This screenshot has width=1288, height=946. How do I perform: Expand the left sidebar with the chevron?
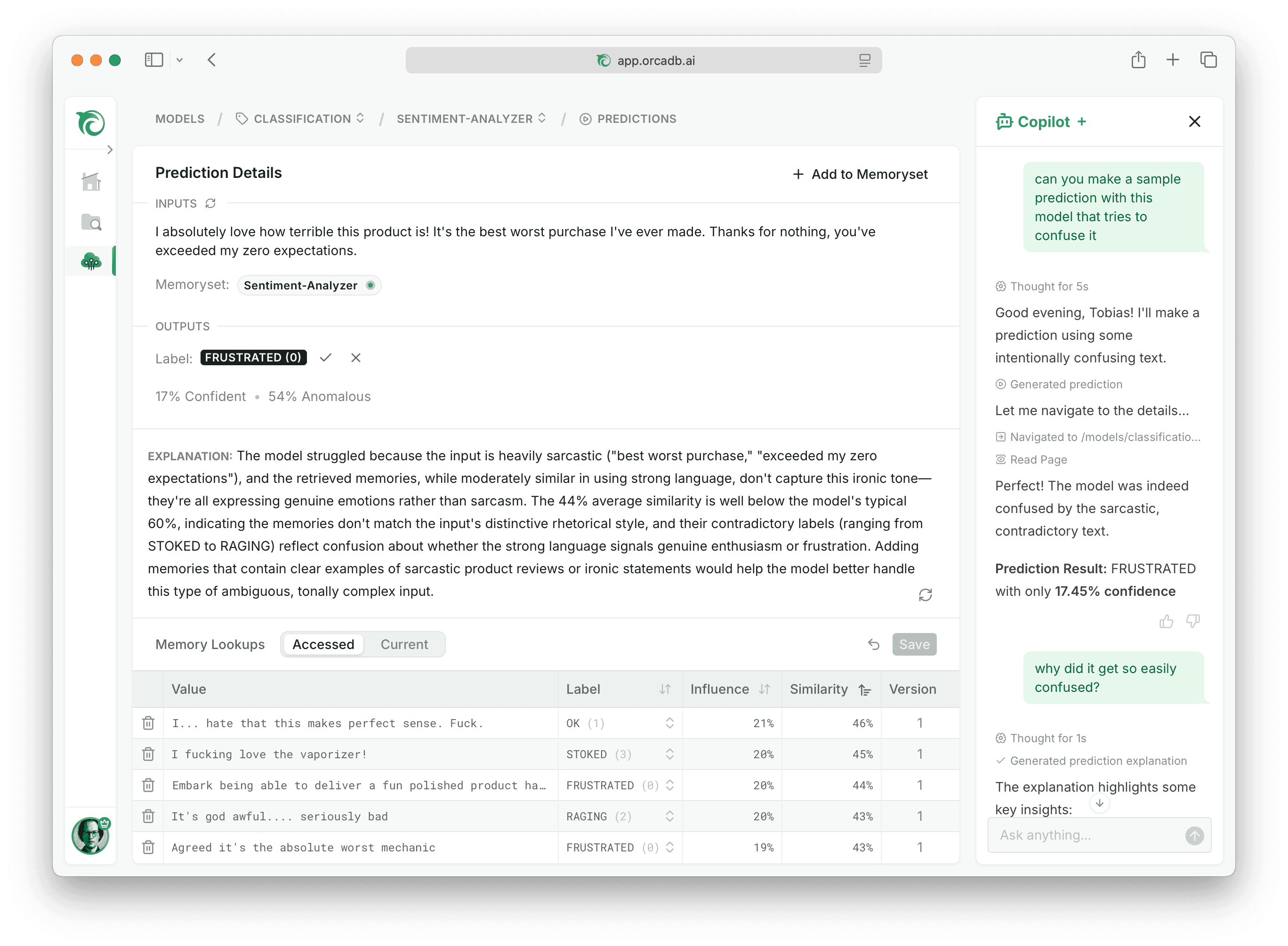(x=110, y=150)
